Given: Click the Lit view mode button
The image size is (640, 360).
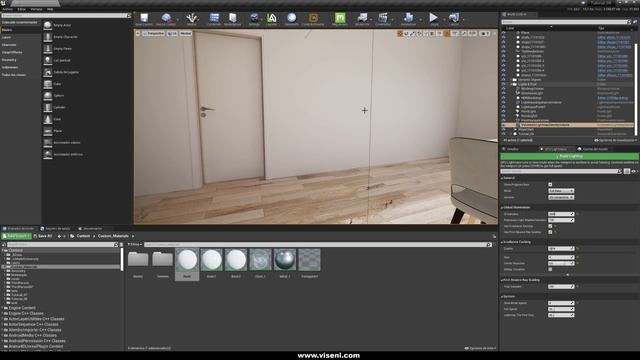Looking at the screenshot, I should pos(172,33).
